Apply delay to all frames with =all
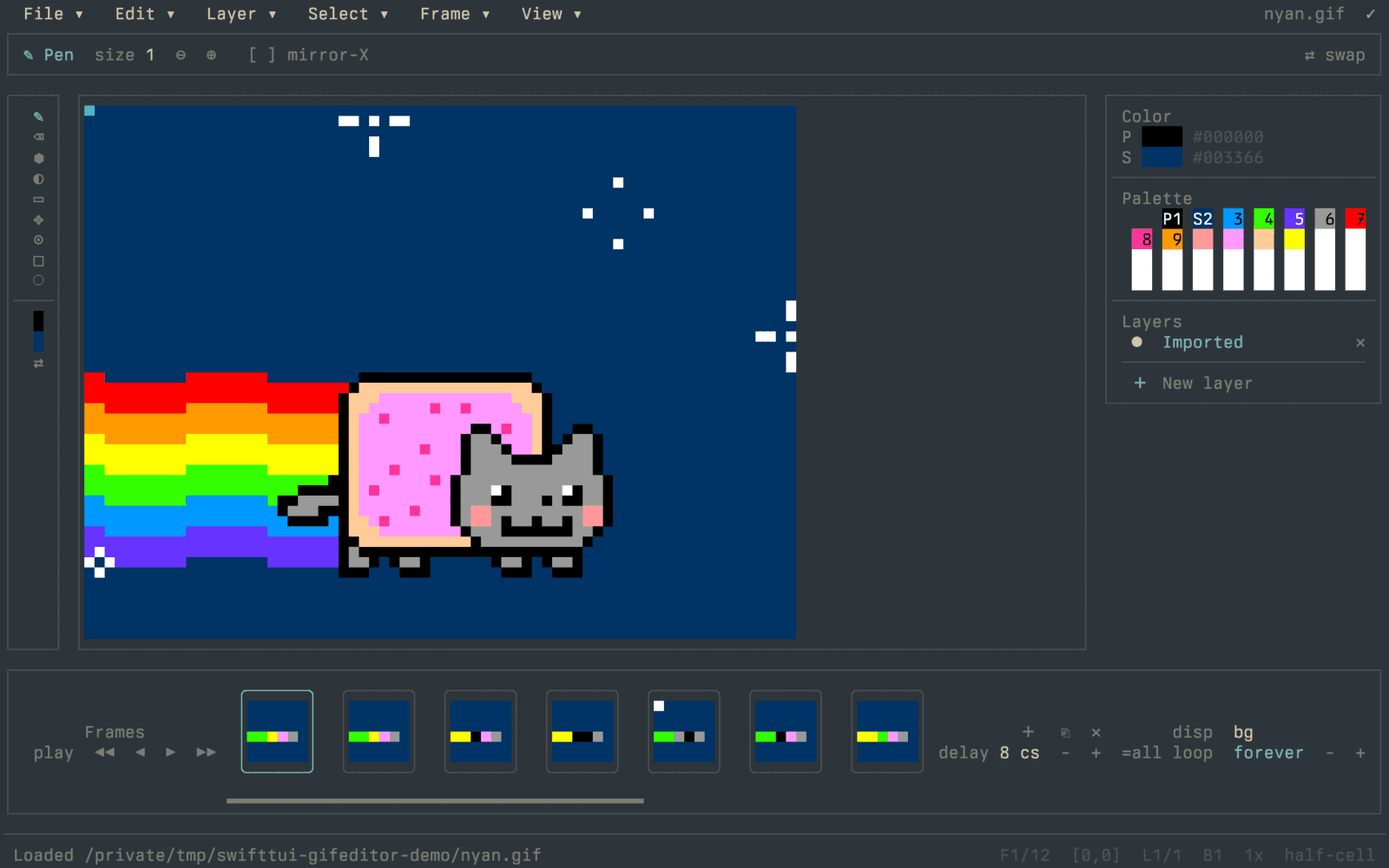The height and width of the screenshot is (868, 1389). (x=1142, y=753)
